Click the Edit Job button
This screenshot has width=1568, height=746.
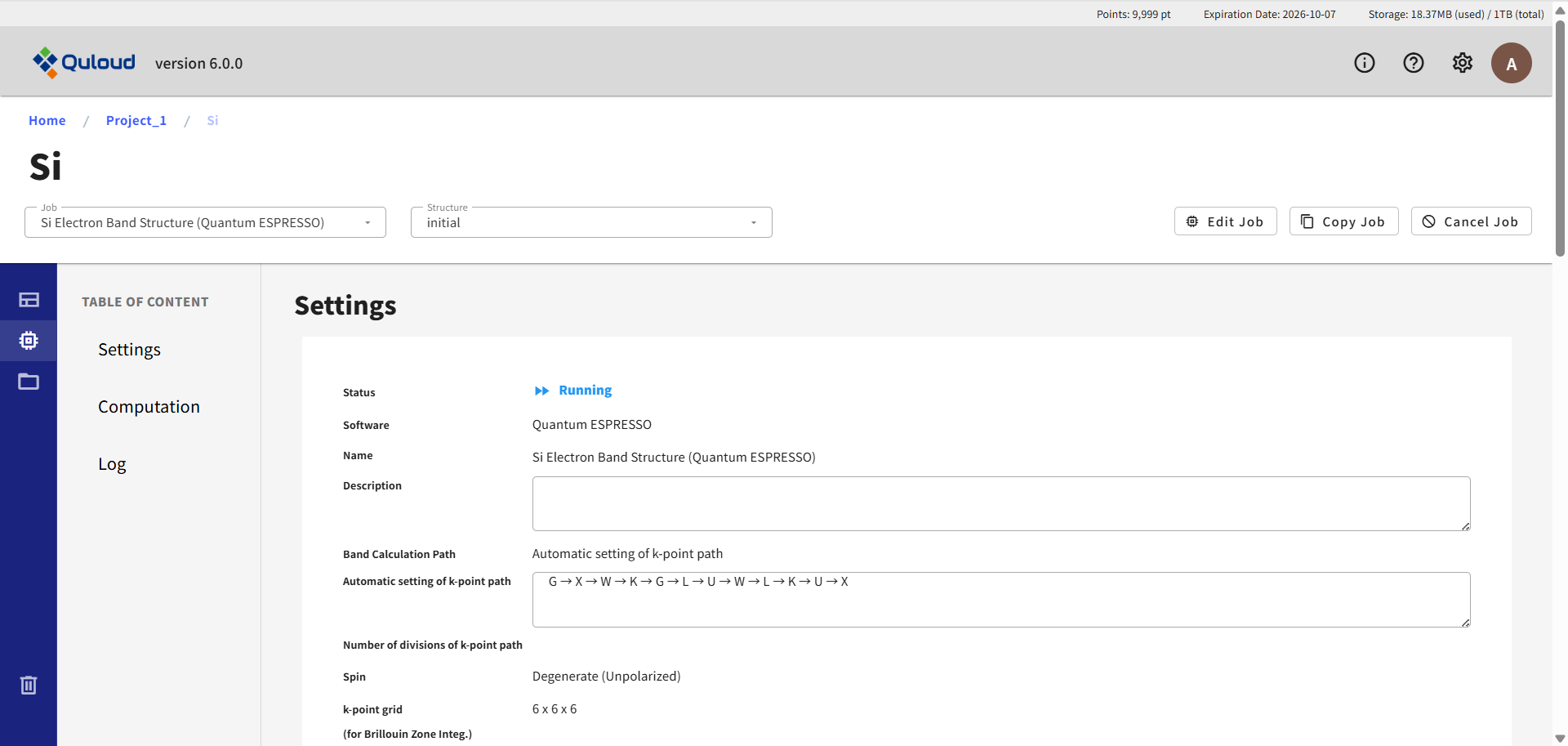tap(1225, 221)
